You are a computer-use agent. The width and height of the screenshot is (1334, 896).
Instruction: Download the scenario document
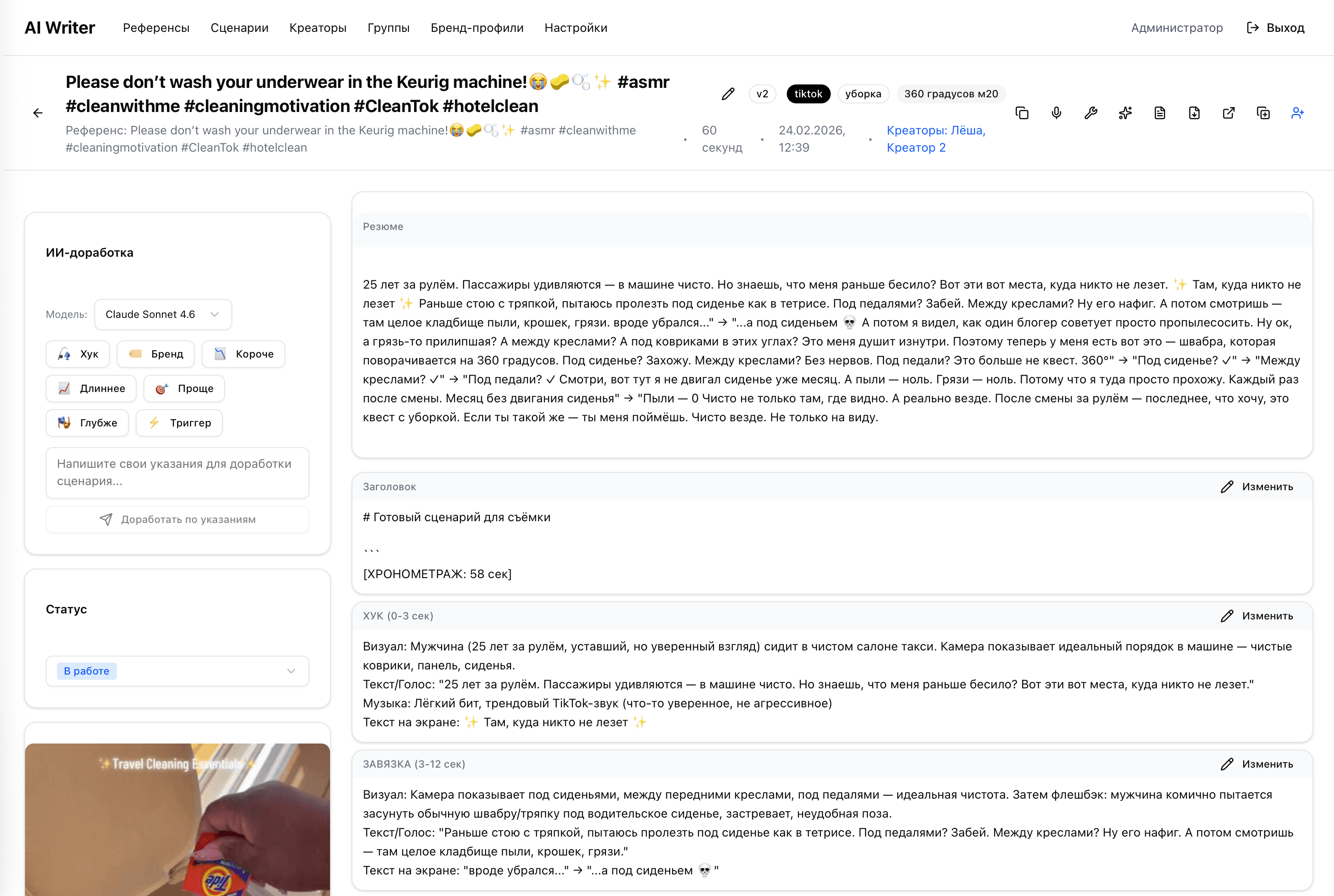click(x=1194, y=112)
